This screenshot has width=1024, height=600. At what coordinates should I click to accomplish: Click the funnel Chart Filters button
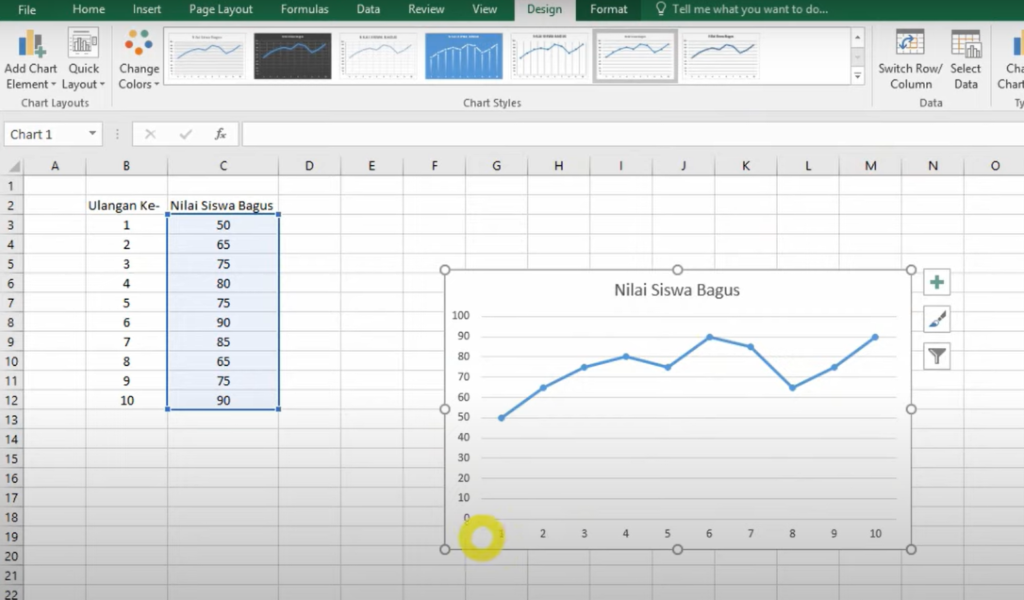click(x=936, y=356)
